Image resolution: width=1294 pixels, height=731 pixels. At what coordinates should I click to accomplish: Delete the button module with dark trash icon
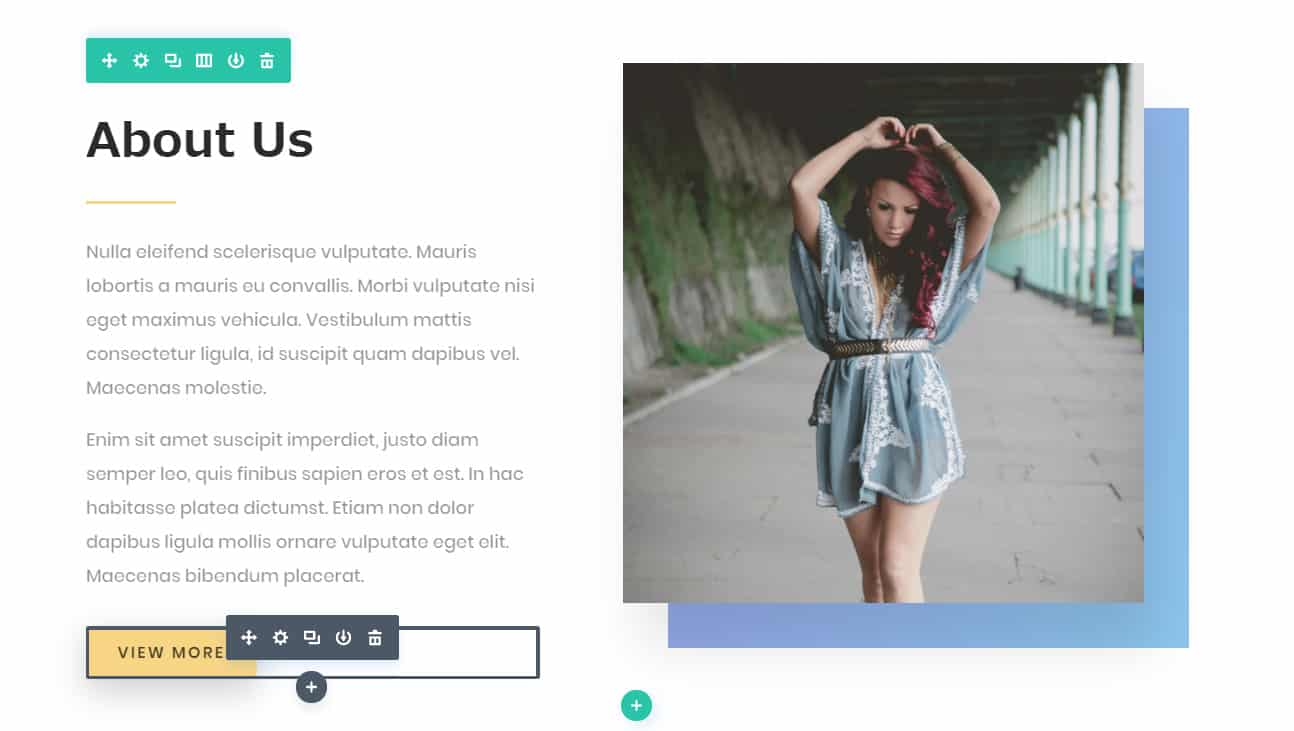(x=375, y=638)
